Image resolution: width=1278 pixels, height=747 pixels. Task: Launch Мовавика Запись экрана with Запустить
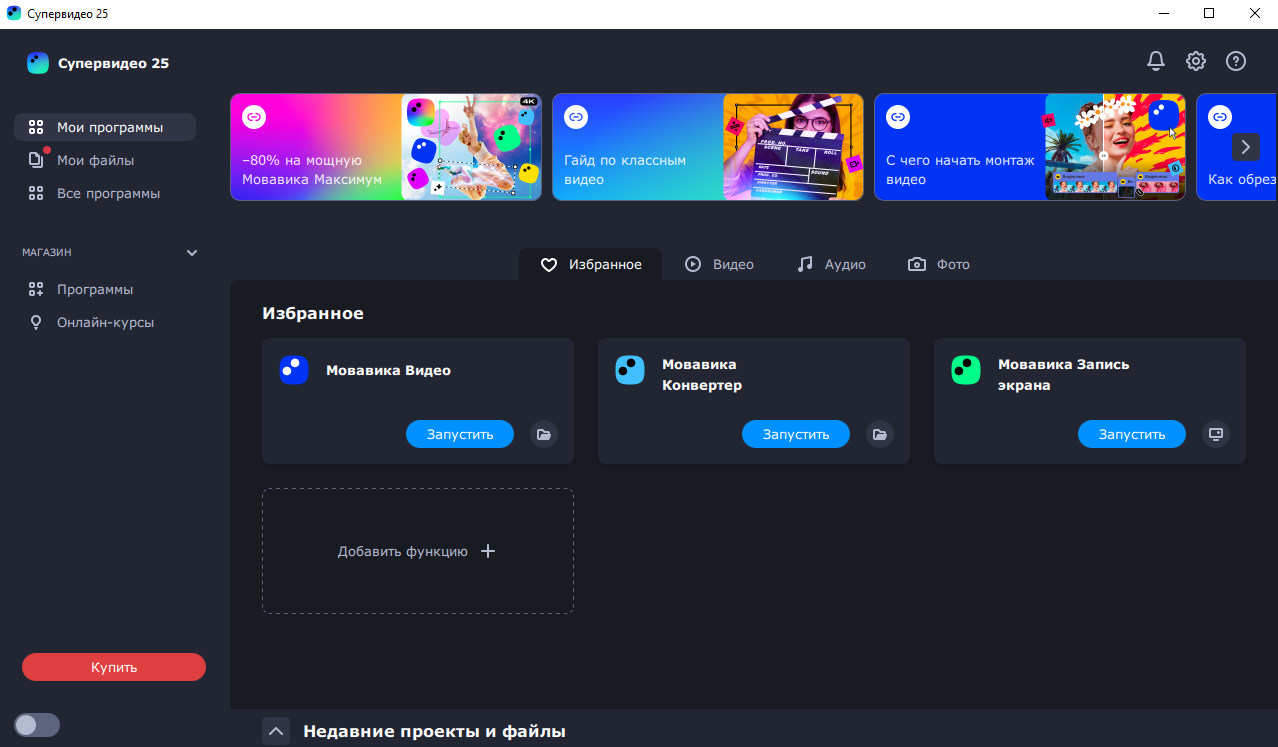(1131, 434)
